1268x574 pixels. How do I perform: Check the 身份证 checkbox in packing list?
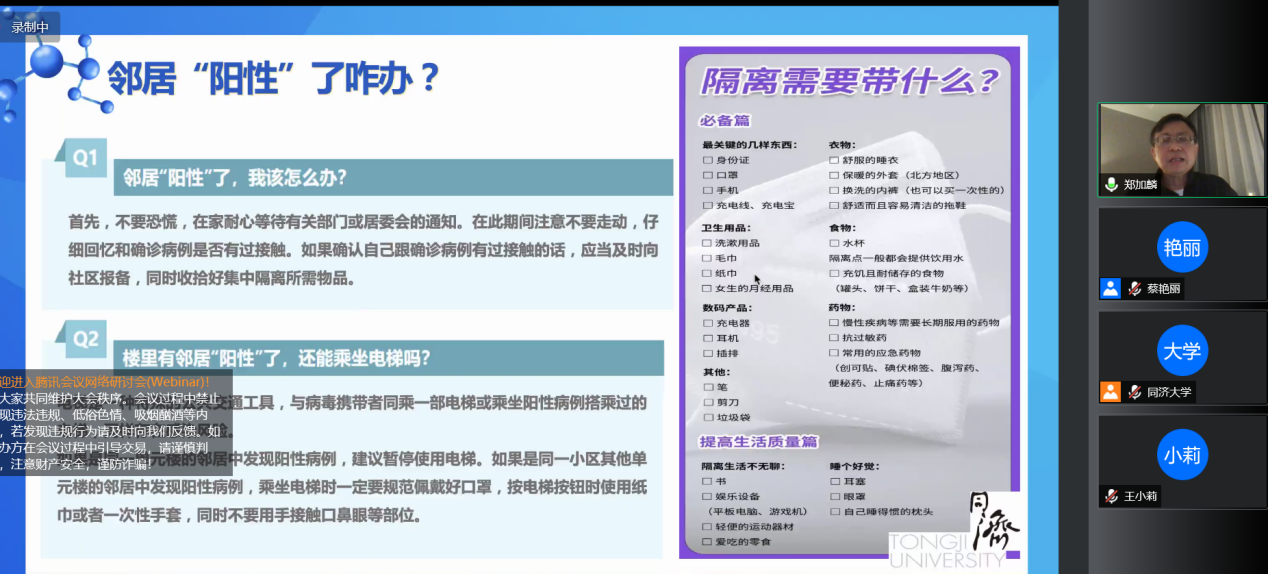click(x=708, y=160)
